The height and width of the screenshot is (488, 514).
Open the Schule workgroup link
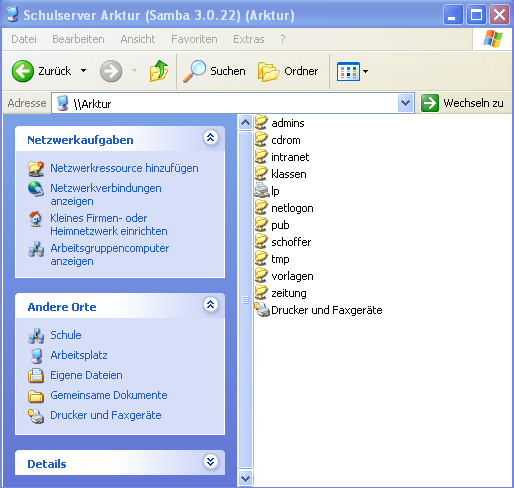pyautogui.click(x=66, y=335)
